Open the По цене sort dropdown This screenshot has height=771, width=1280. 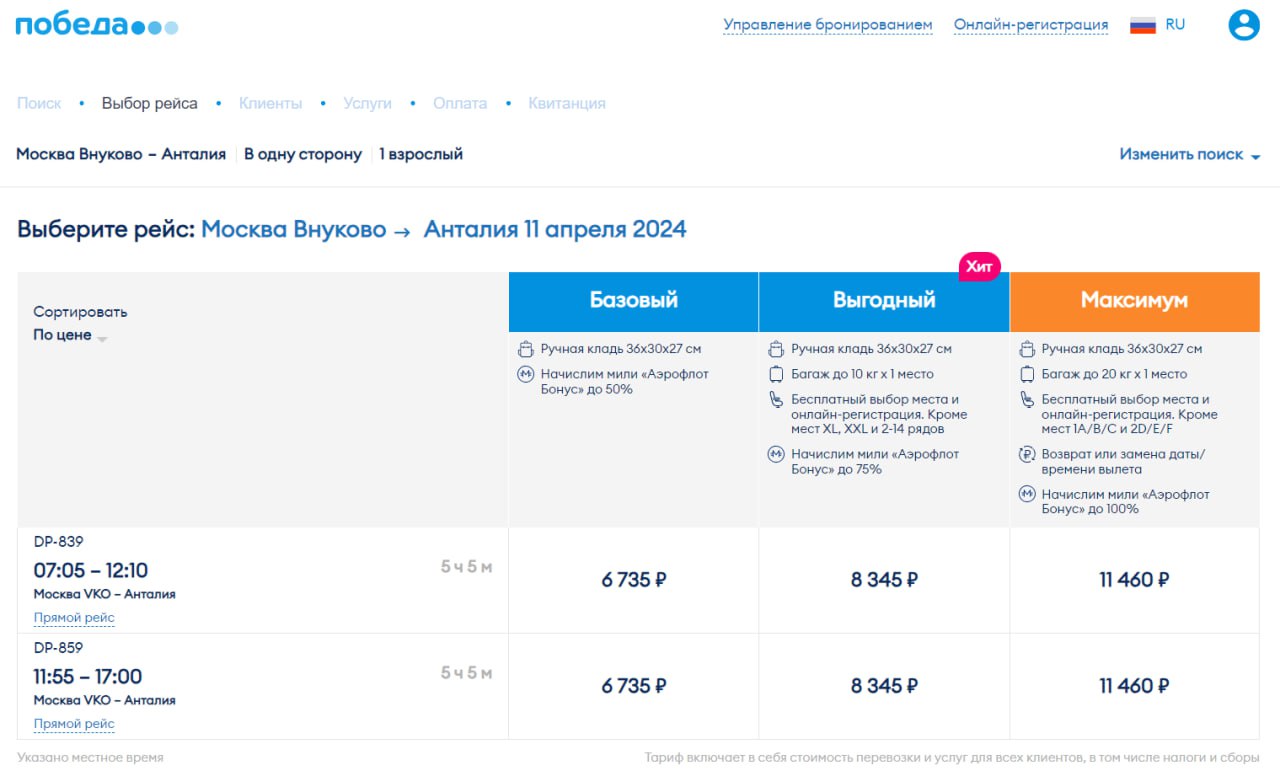tap(70, 335)
